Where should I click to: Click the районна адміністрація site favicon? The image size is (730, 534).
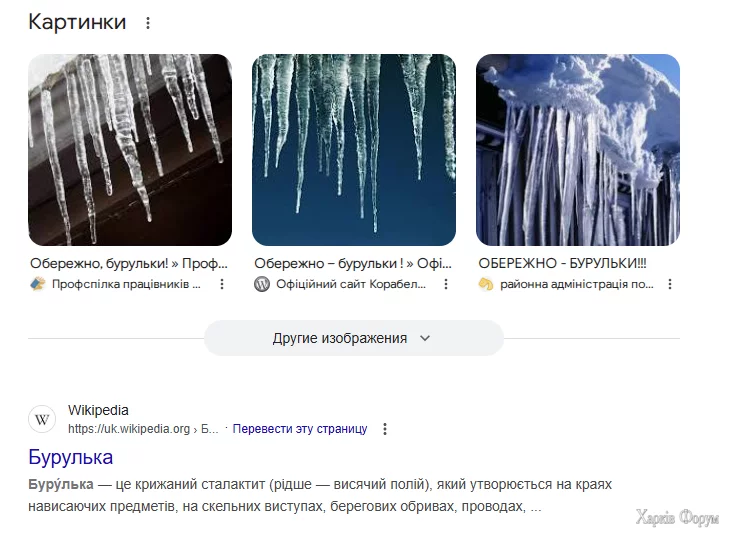pyautogui.click(x=486, y=284)
